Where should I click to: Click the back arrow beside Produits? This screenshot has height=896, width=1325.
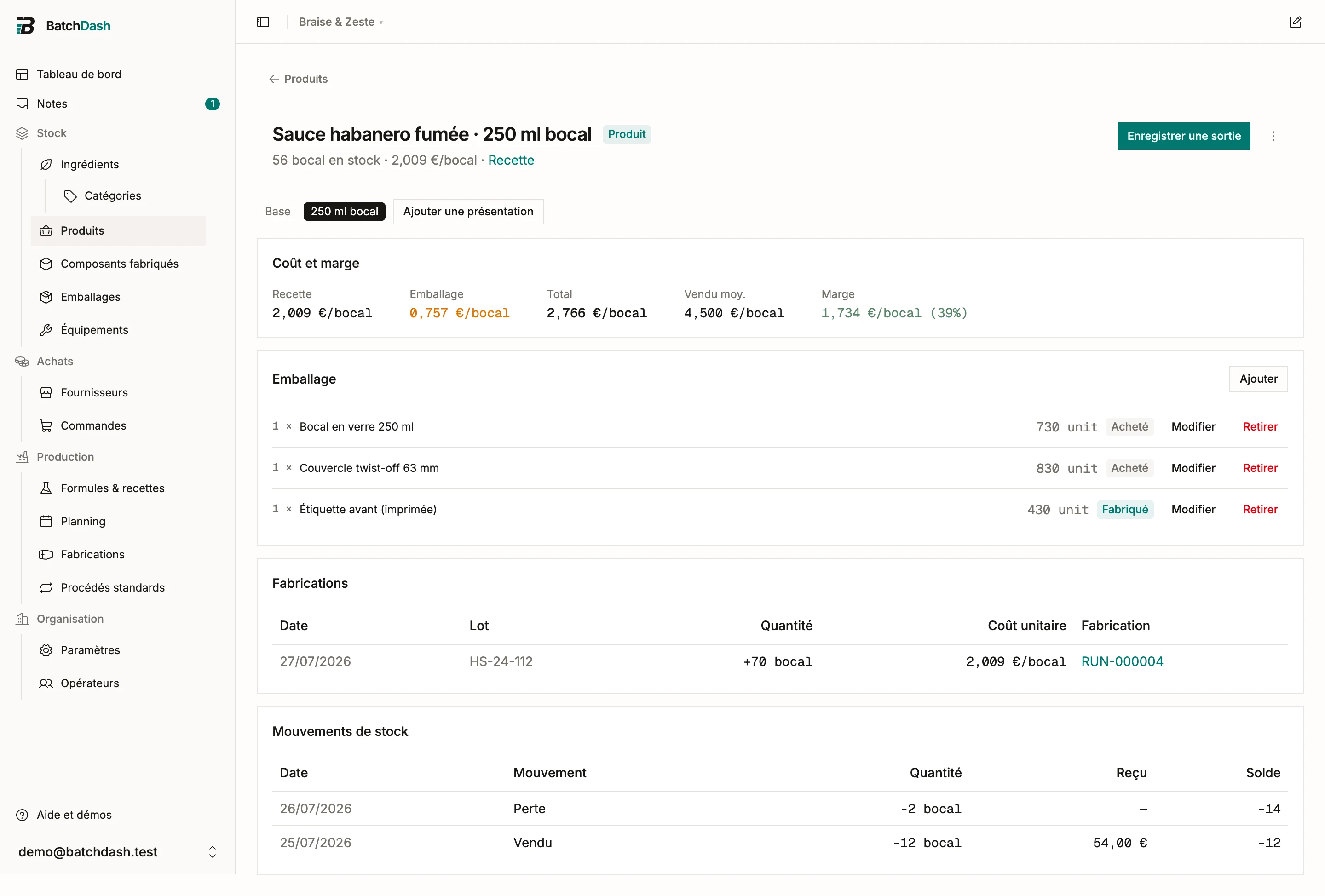[x=274, y=79]
